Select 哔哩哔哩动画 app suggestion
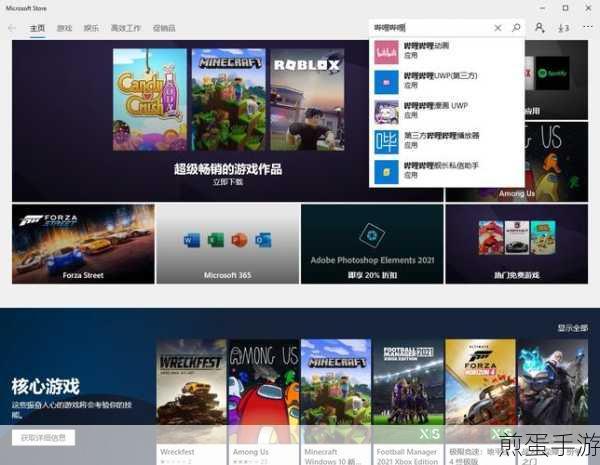This screenshot has width=600, height=465. coord(447,52)
